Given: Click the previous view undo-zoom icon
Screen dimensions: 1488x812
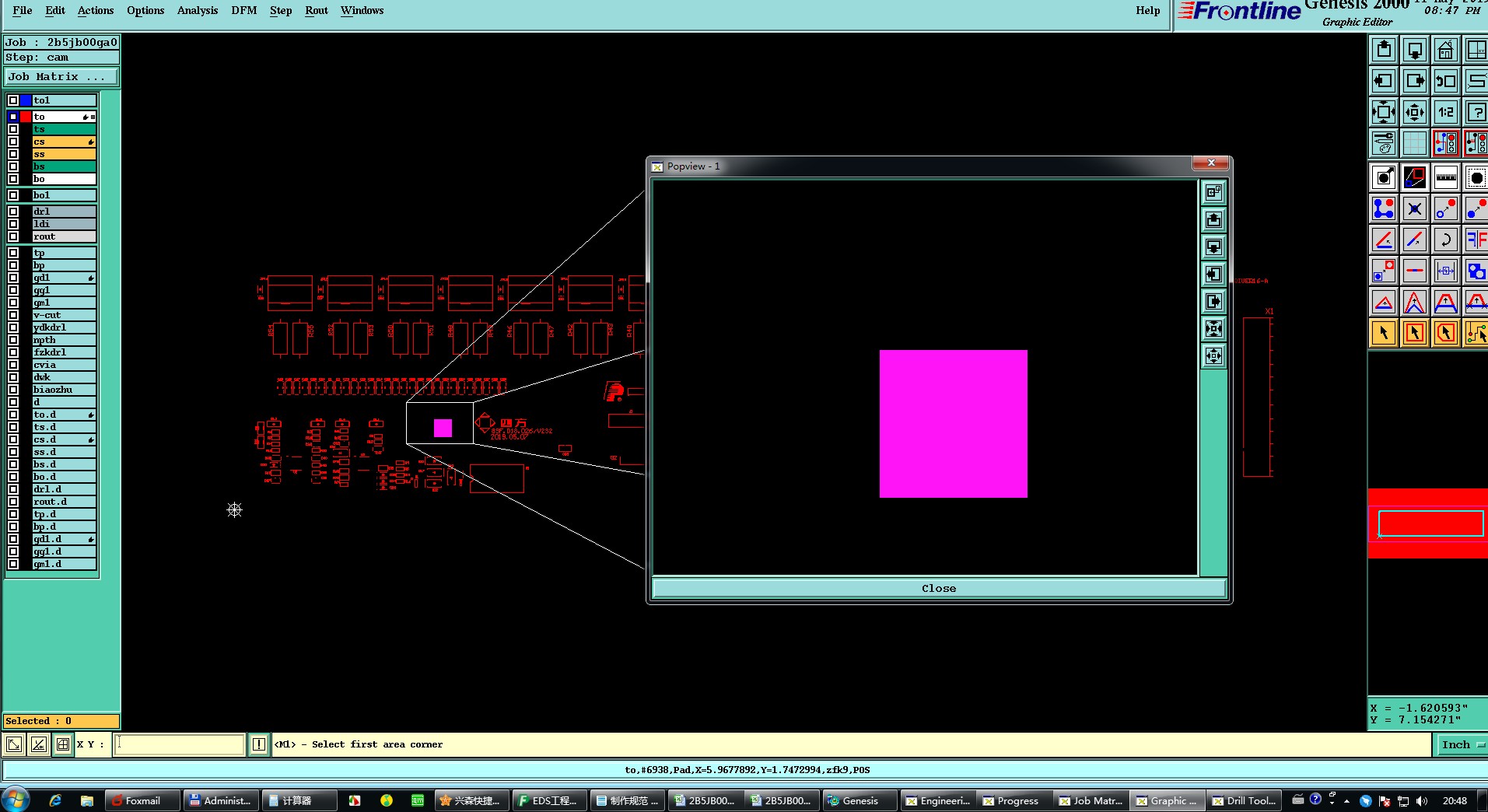Looking at the screenshot, I should (1445, 81).
